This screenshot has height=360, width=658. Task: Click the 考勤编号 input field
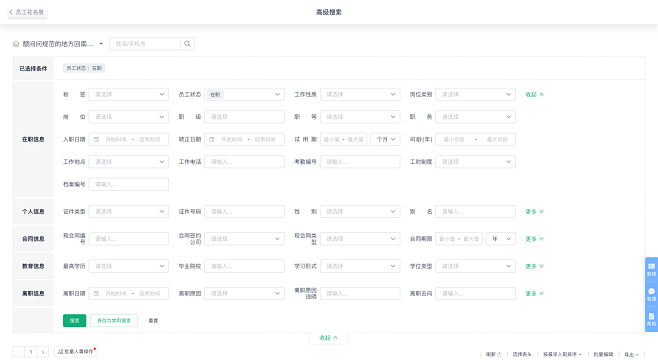[x=360, y=162]
